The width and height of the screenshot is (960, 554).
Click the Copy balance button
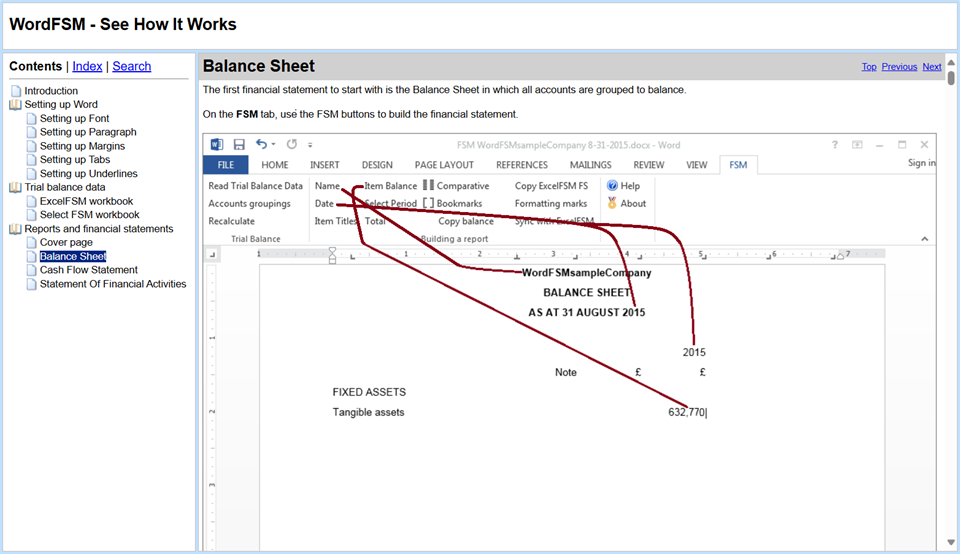click(466, 221)
